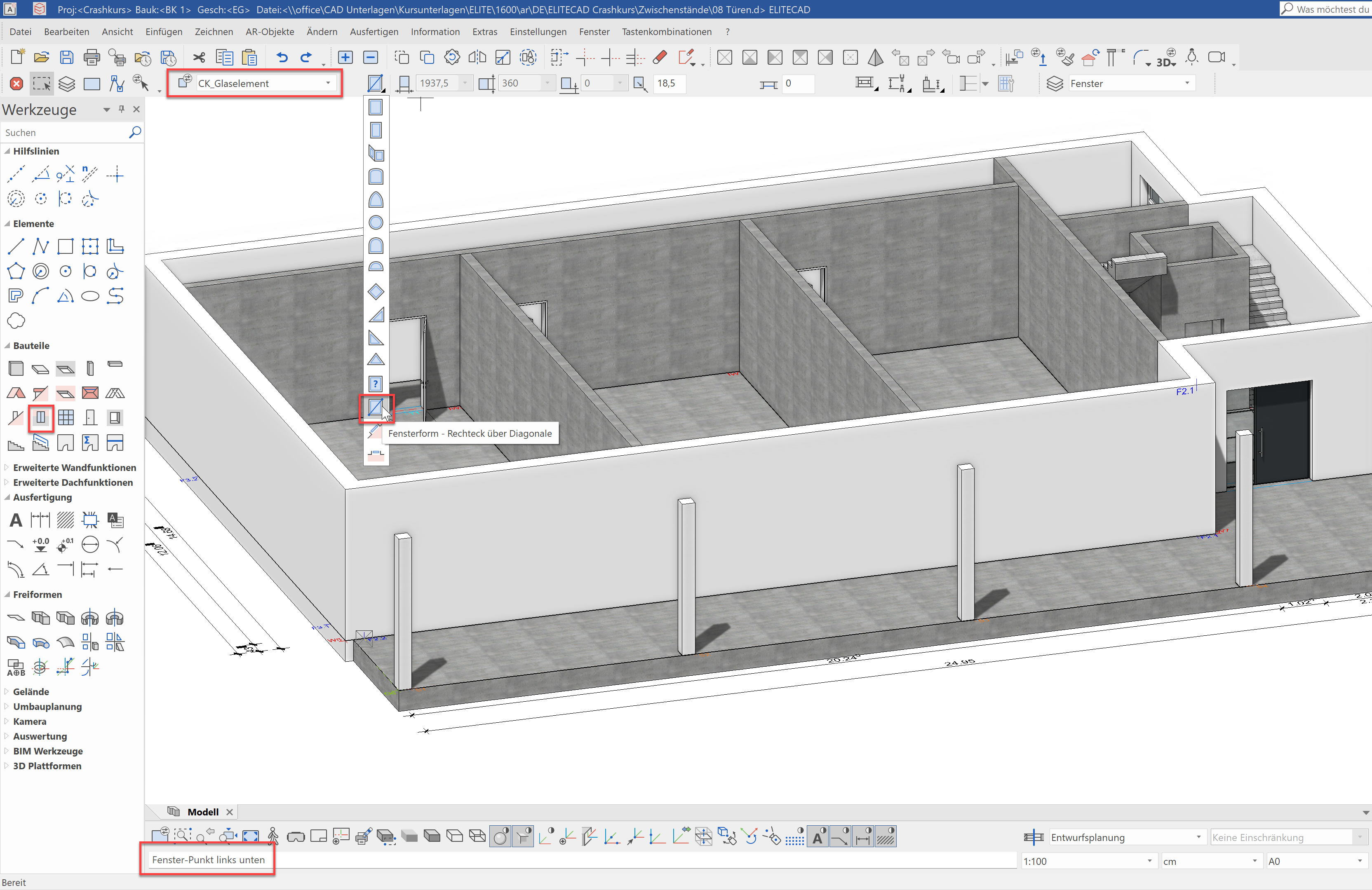
Task: Close the Werkzeuge panel
Action: click(x=136, y=109)
